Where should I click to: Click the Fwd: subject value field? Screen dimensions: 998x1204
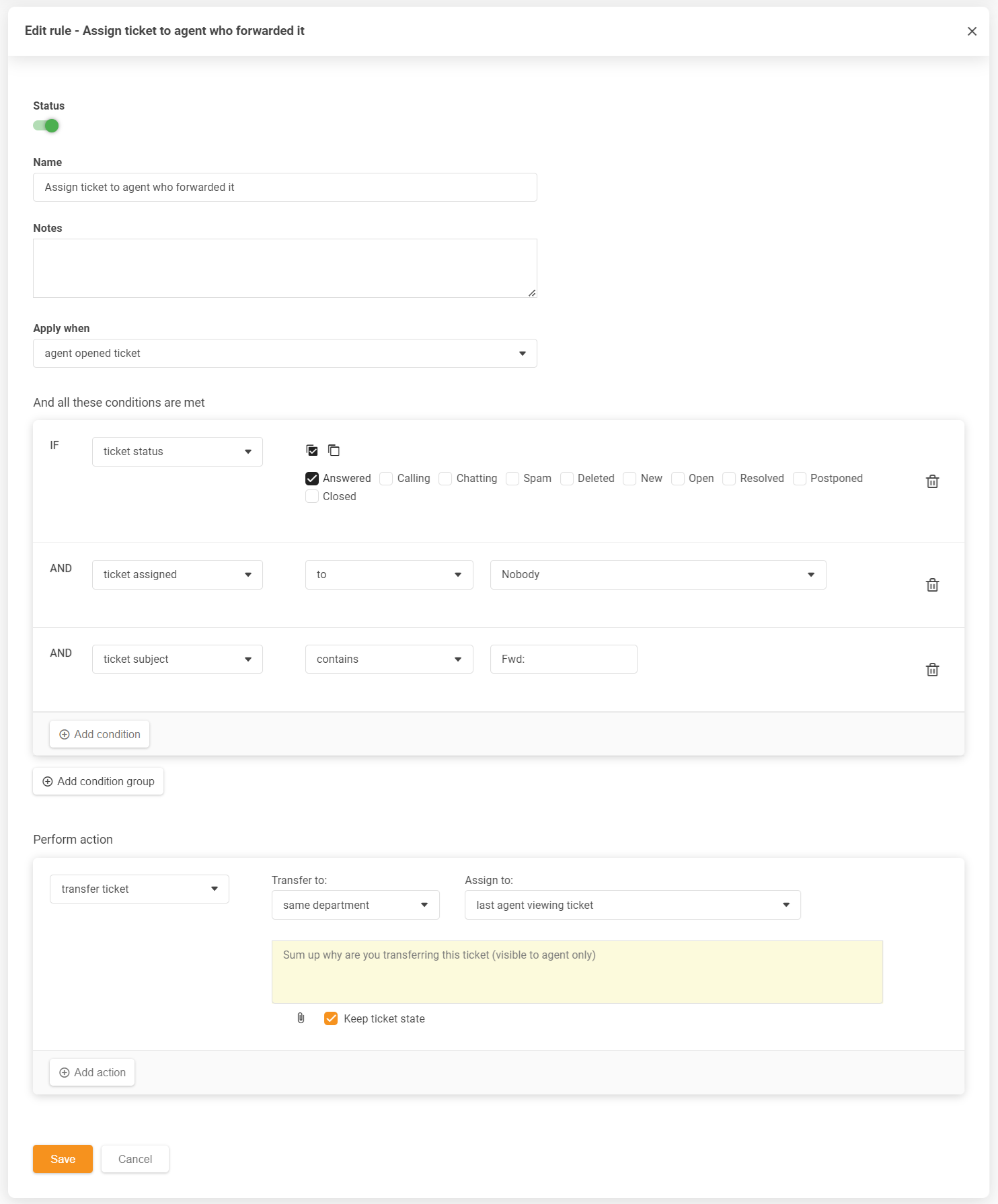tap(563, 659)
